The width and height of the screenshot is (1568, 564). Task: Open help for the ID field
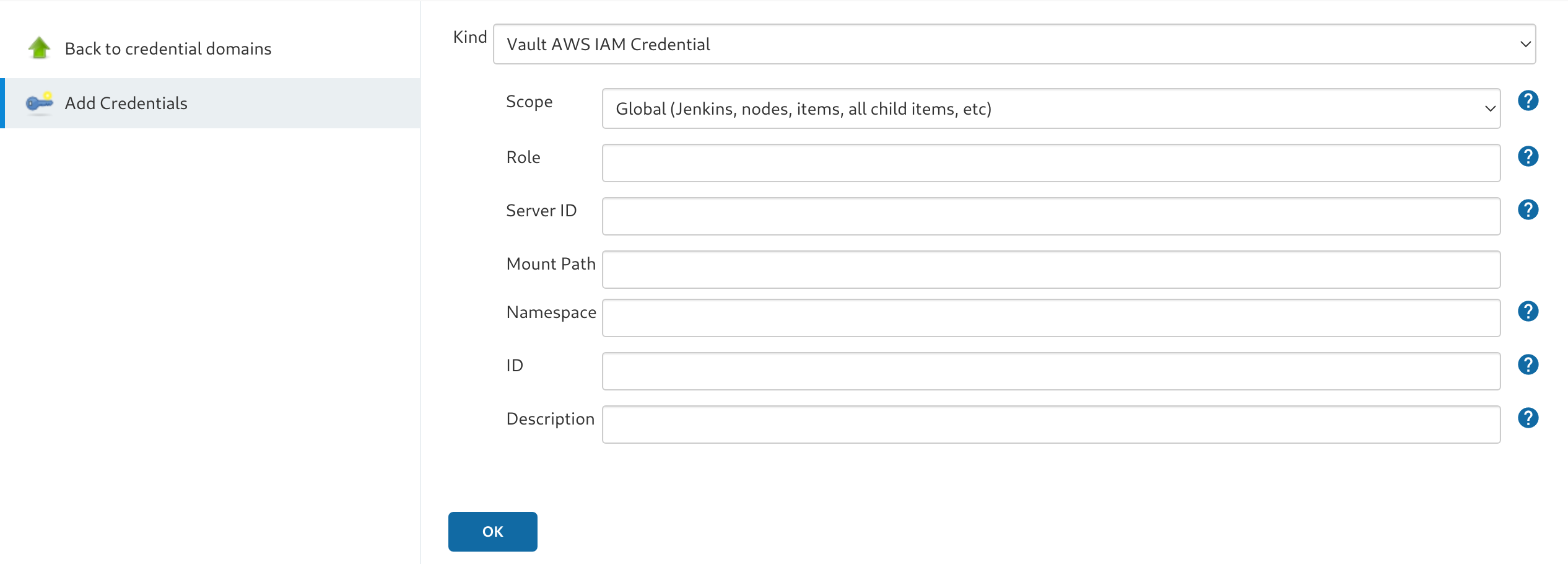(x=1528, y=364)
